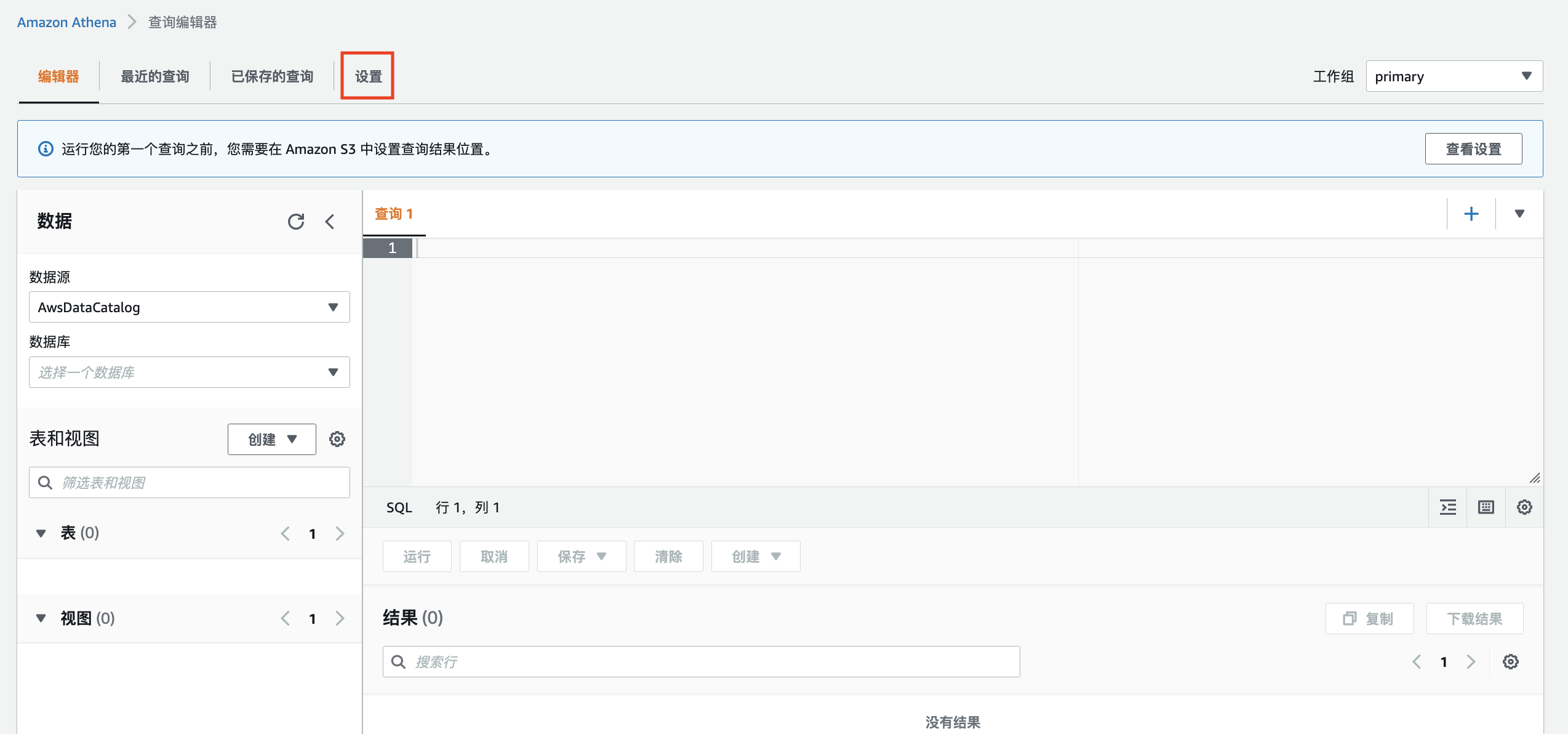Open the 表和视图 gear settings icon
Image resolution: width=1568 pixels, height=734 pixels.
click(337, 439)
